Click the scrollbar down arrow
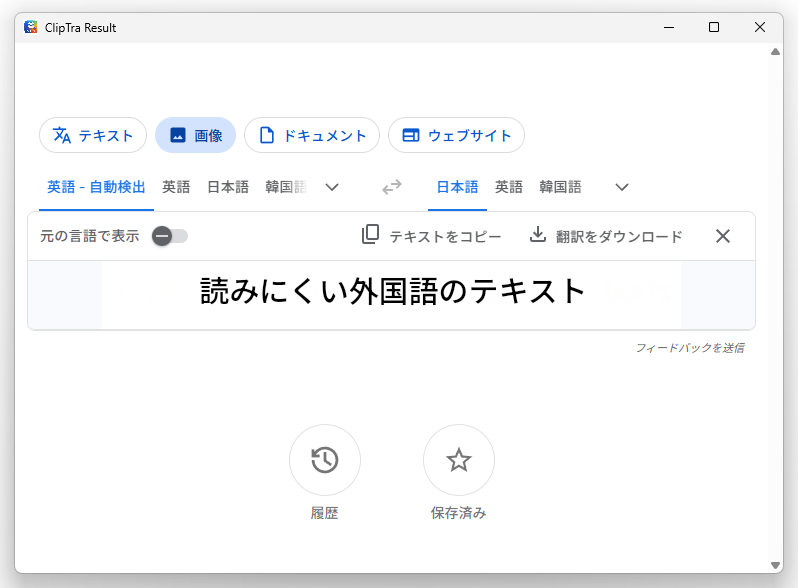 click(x=776, y=565)
